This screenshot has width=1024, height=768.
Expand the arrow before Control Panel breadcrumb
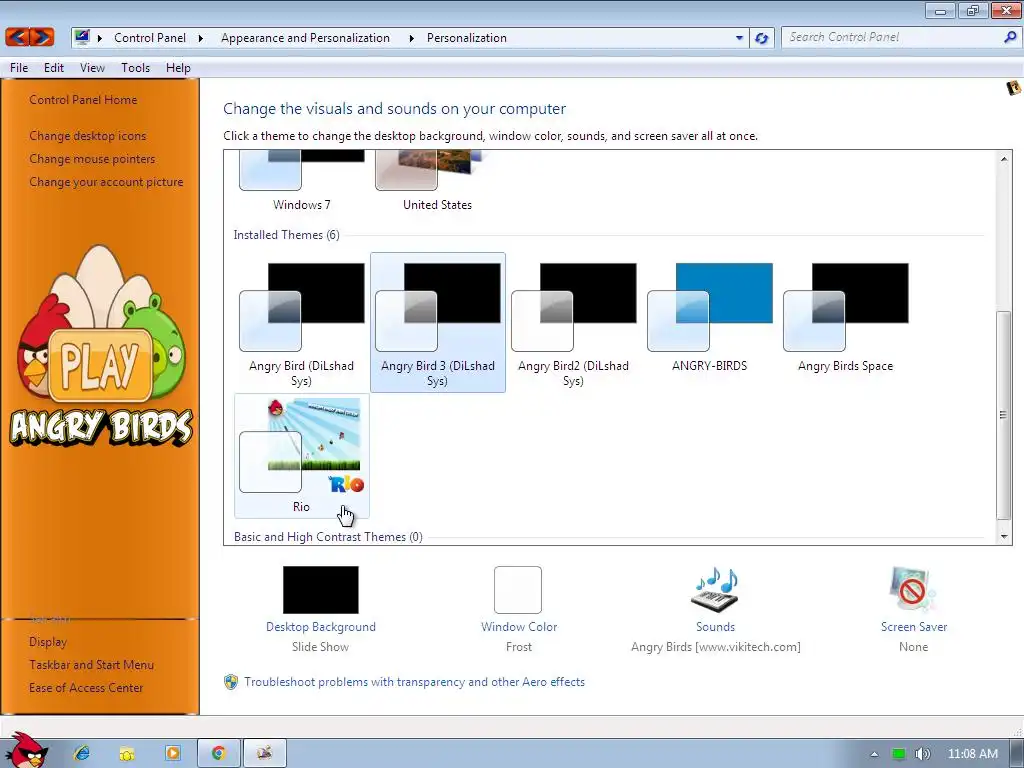tap(100, 38)
